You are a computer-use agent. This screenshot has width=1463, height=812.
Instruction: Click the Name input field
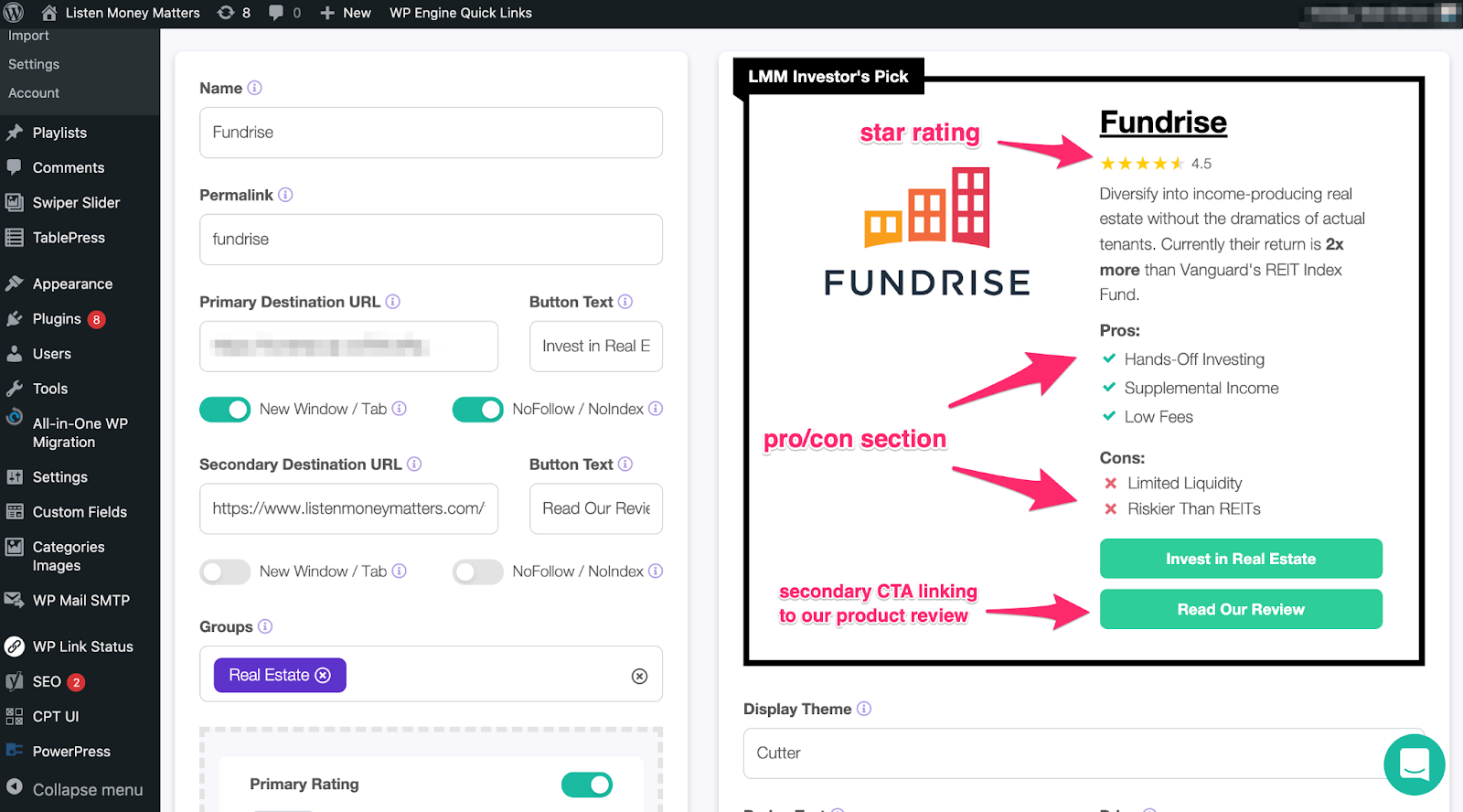[431, 133]
